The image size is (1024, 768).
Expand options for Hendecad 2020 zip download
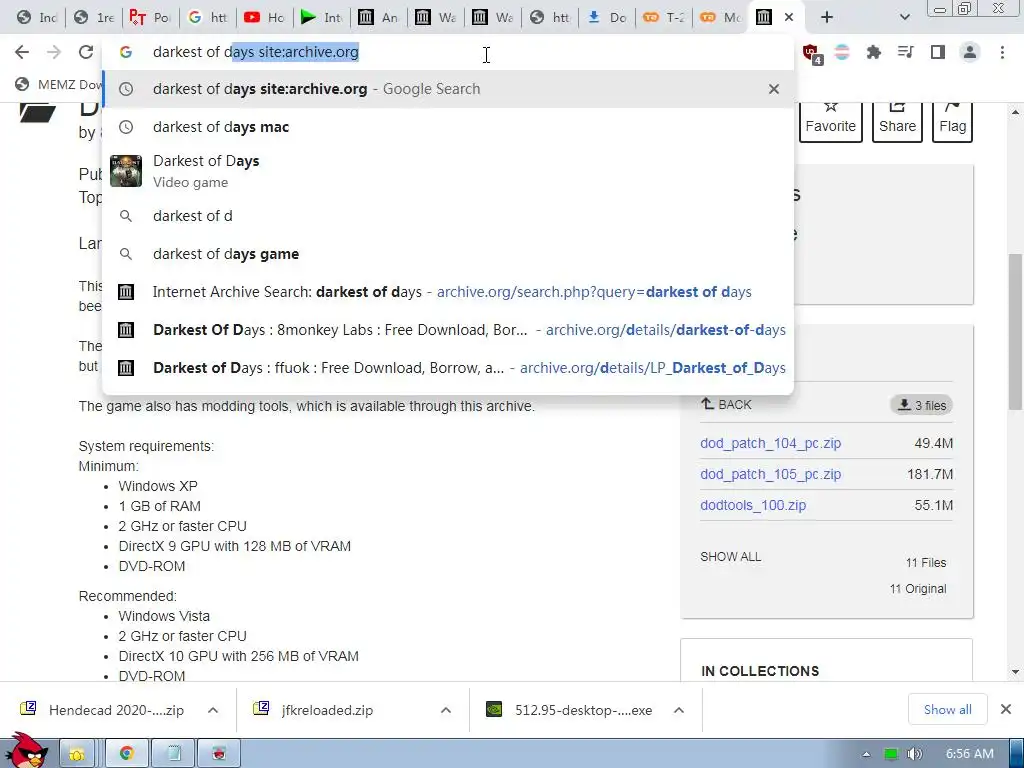click(213, 710)
